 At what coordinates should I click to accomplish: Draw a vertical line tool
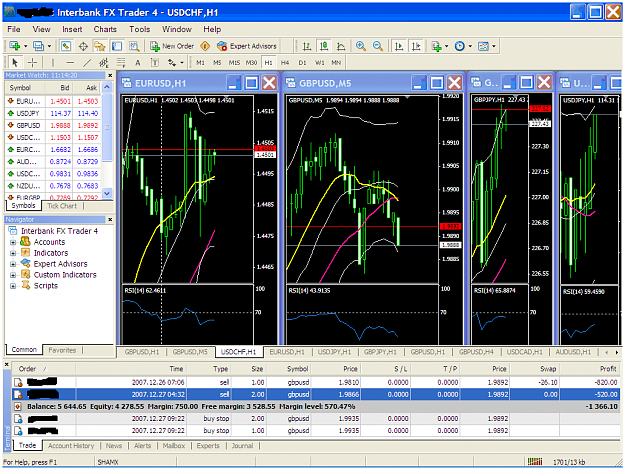pyautogui.click(x=52, y=63)
